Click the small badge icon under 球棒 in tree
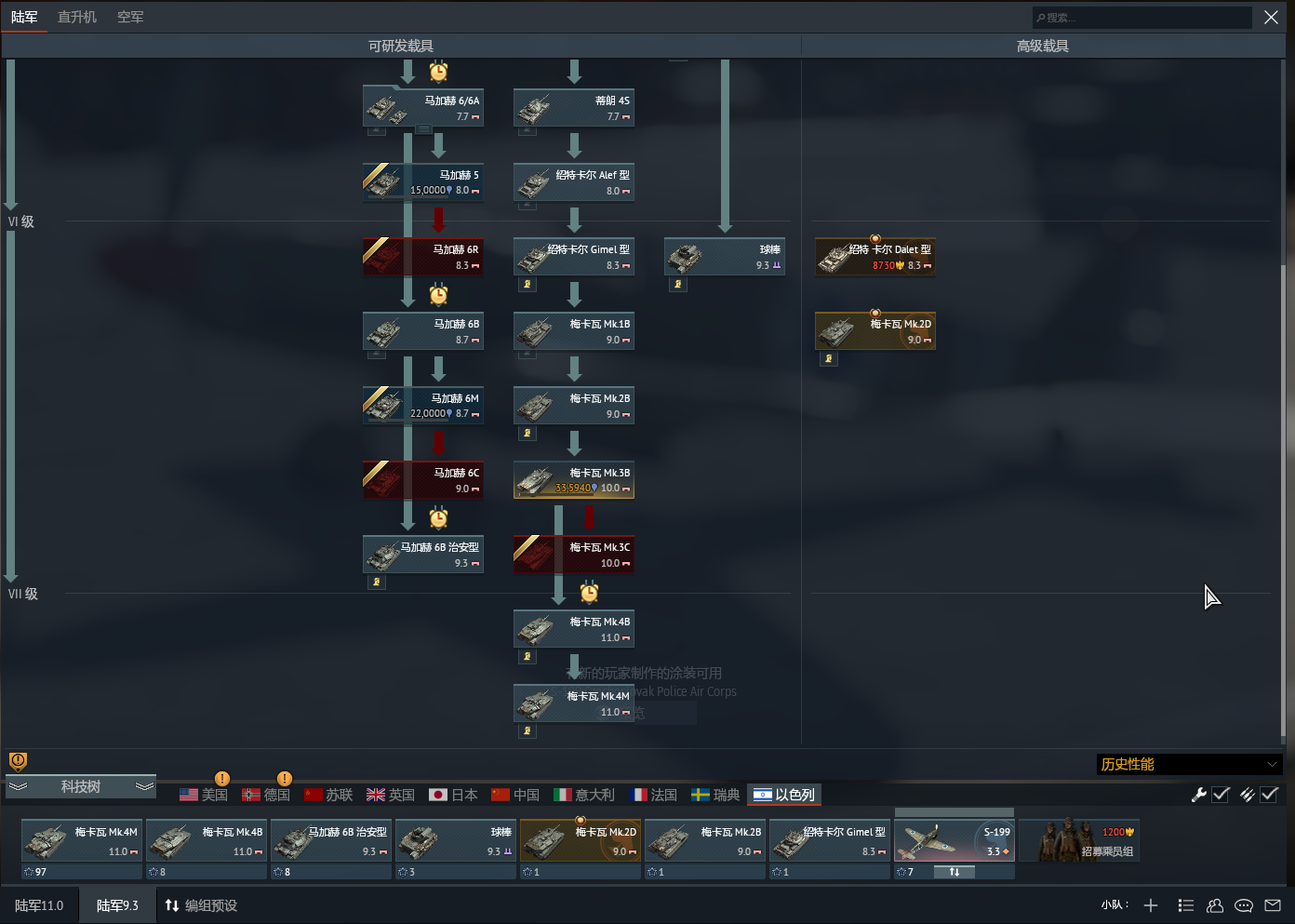The image size is (1295, 924). click(678, 284)
